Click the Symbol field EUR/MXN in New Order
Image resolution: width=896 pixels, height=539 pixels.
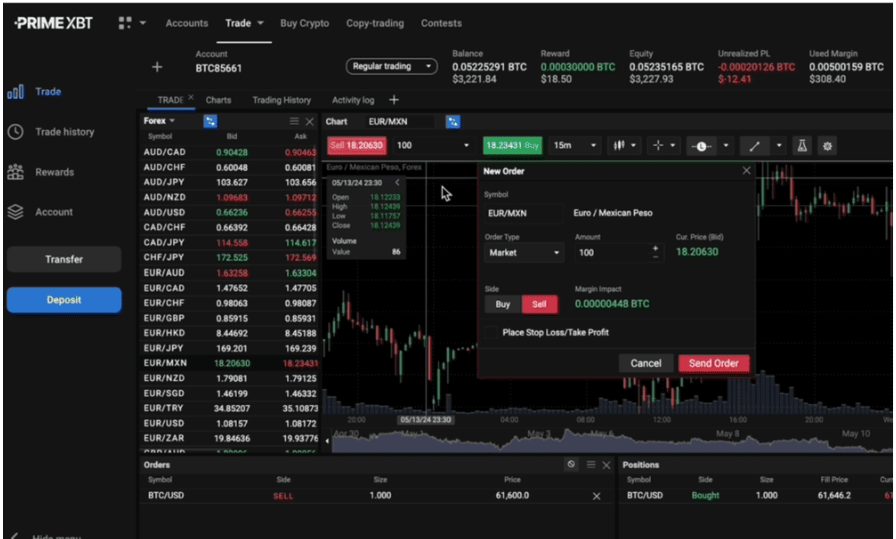523,213
